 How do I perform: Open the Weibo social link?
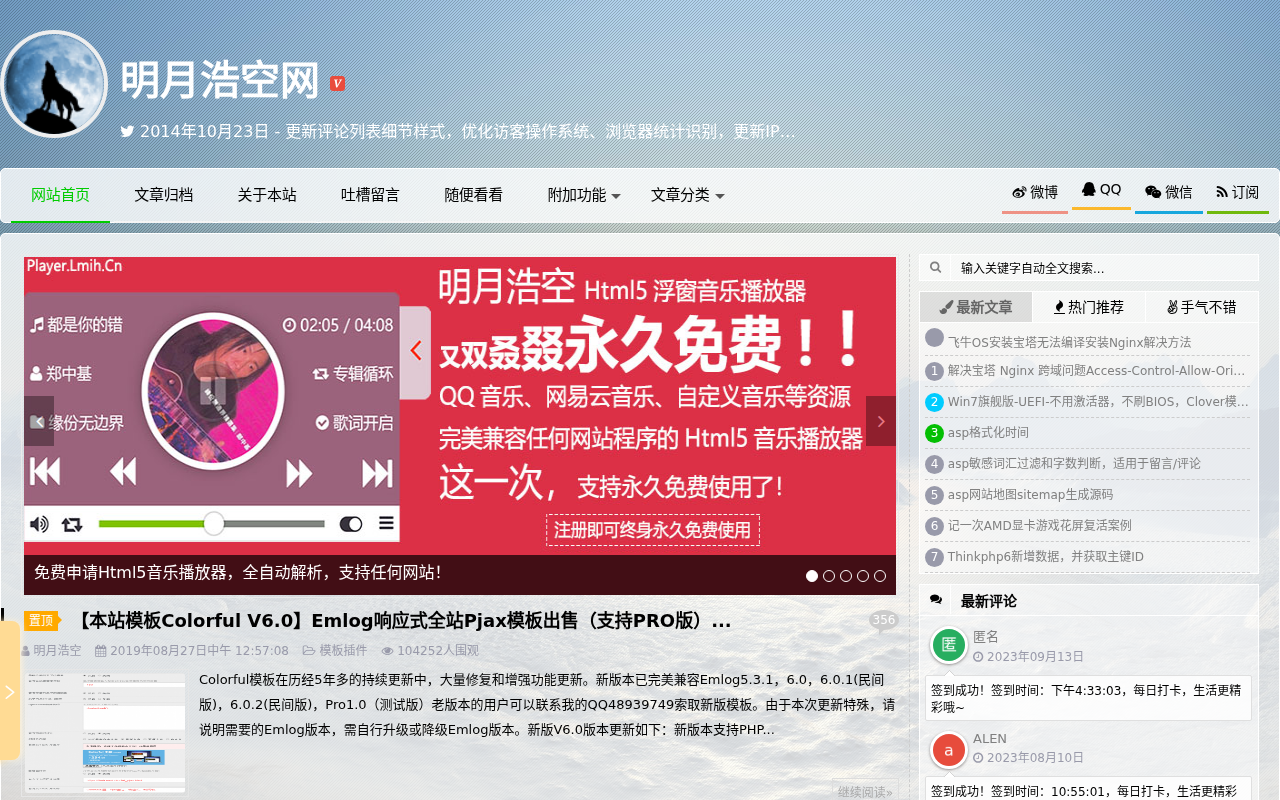(1035, 192)
